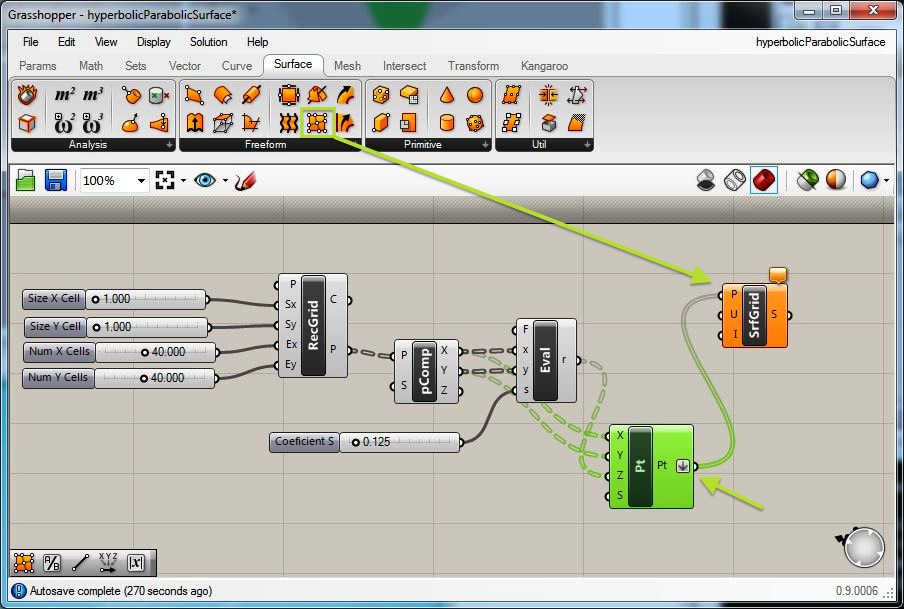Viewport: 904px width, 609px height.
Task: Select the Eval component on the canvas
Action: coord(545,360)
